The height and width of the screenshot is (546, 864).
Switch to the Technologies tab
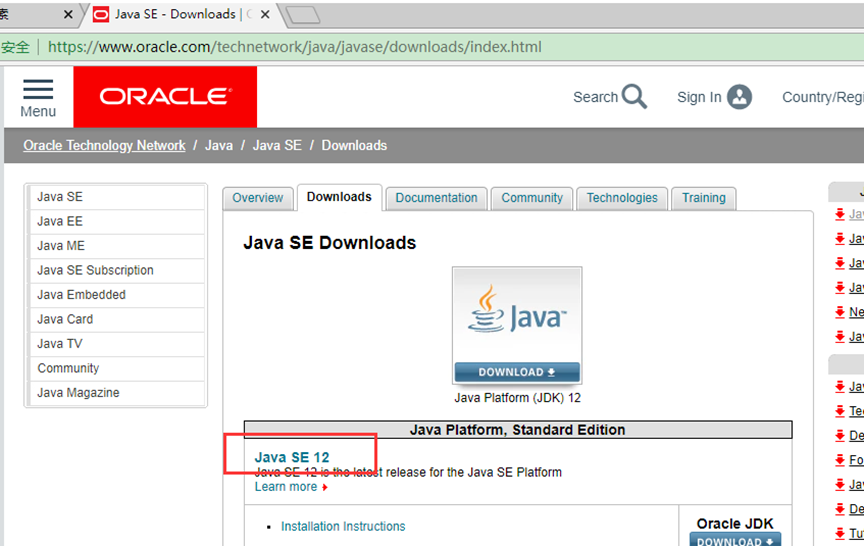tap(622, 198)
